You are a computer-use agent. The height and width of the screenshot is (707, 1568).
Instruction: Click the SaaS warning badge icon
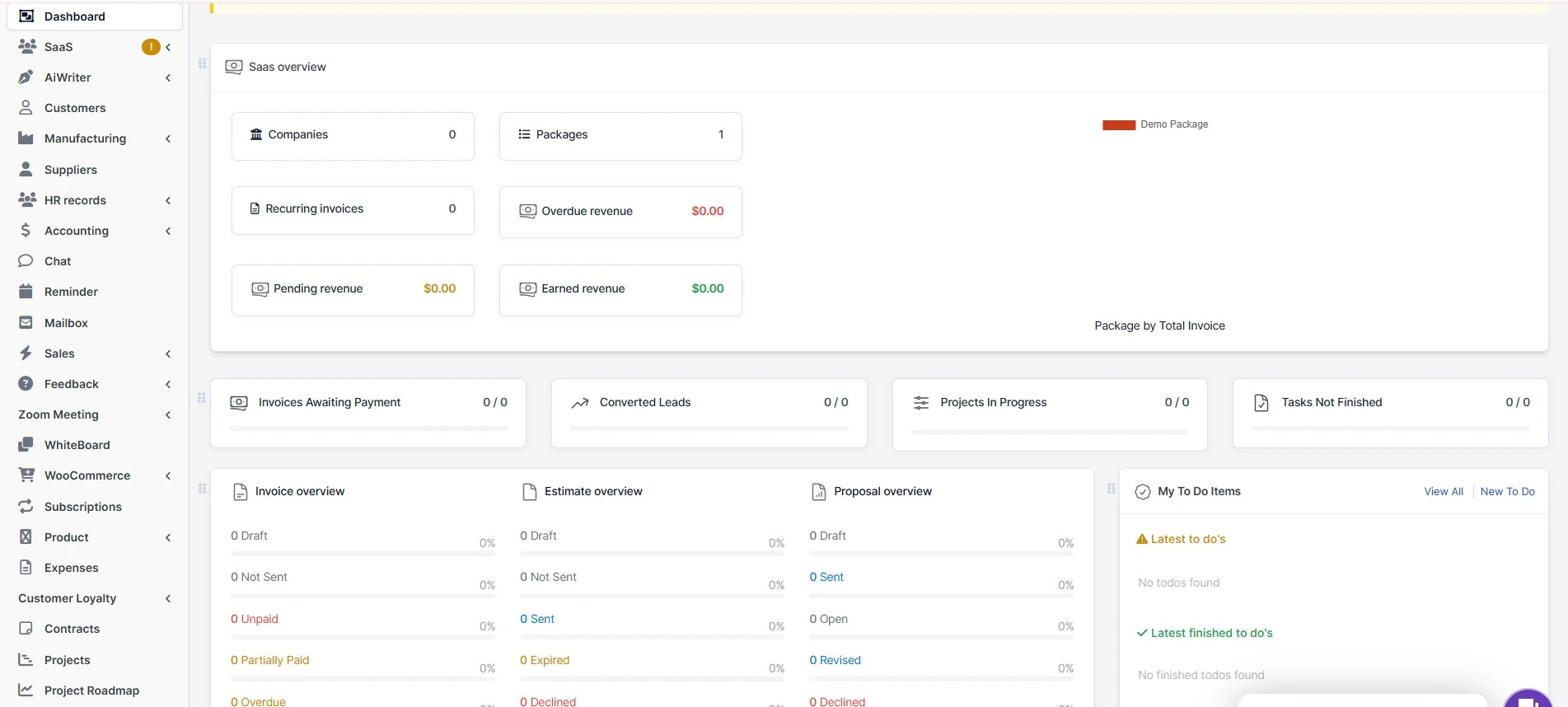click(151, 47)
